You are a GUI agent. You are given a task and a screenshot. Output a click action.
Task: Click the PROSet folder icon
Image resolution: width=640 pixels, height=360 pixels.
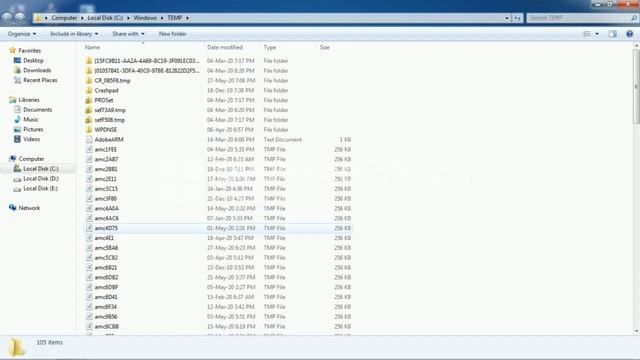click(89, 100)
